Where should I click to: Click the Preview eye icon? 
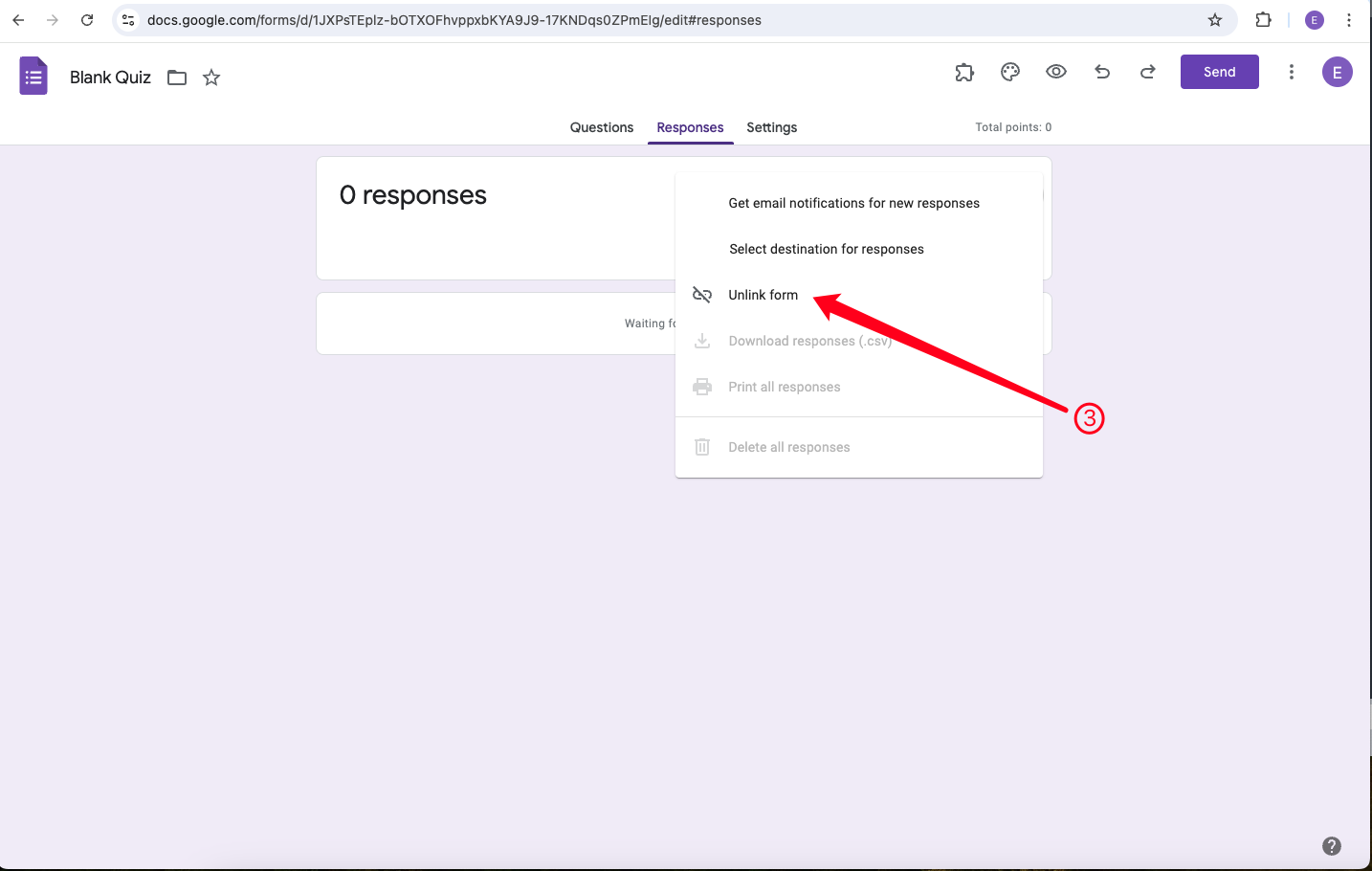click(x=1056, y=72)
